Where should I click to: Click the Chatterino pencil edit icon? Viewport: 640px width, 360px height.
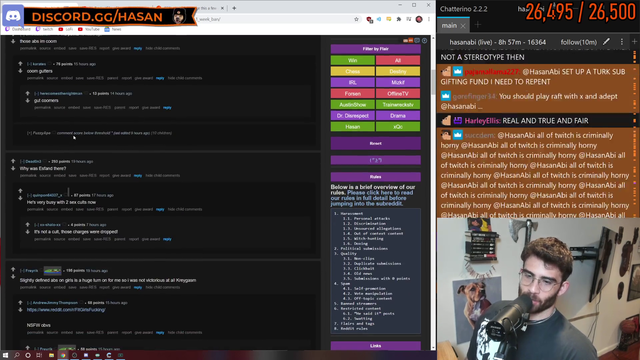click(607, 42)
